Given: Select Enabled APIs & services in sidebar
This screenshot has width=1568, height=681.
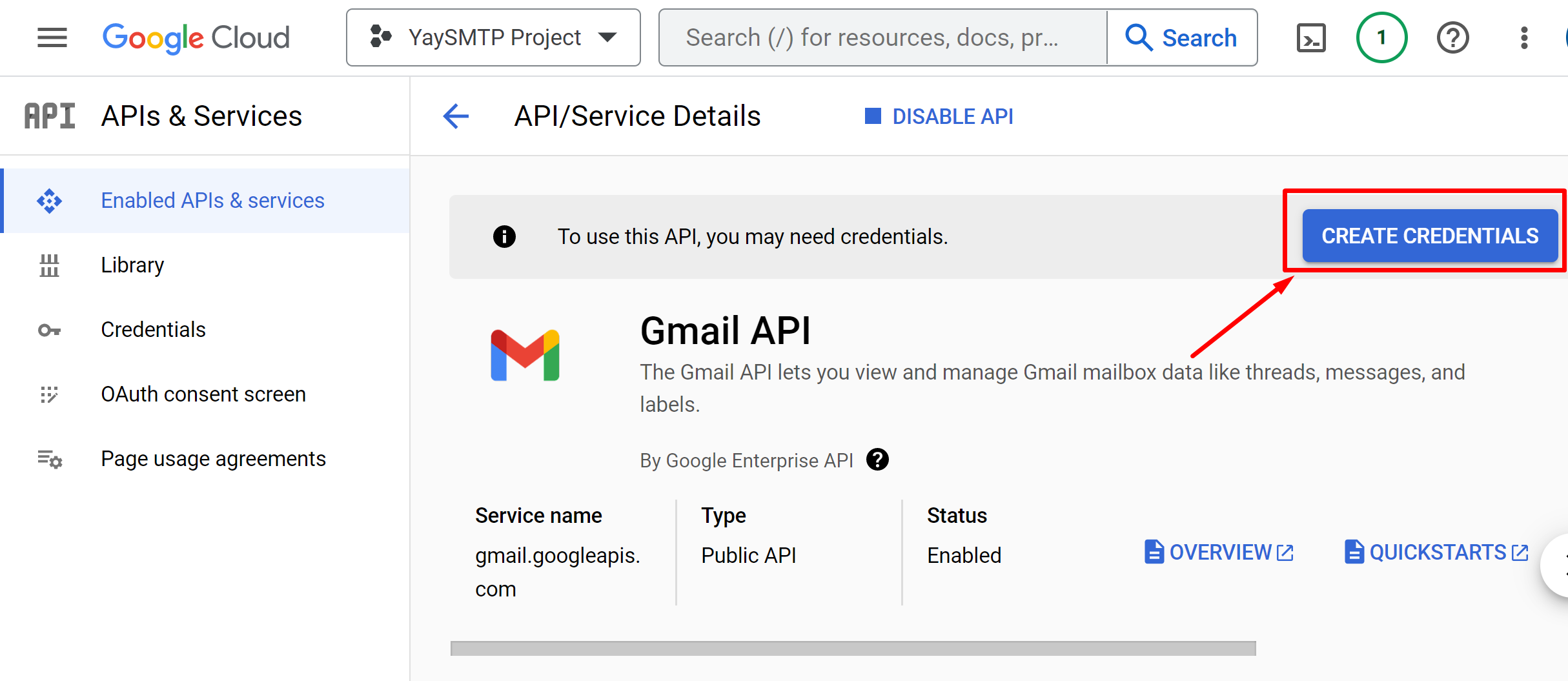Looking at the screenshot, I should 212,201.
